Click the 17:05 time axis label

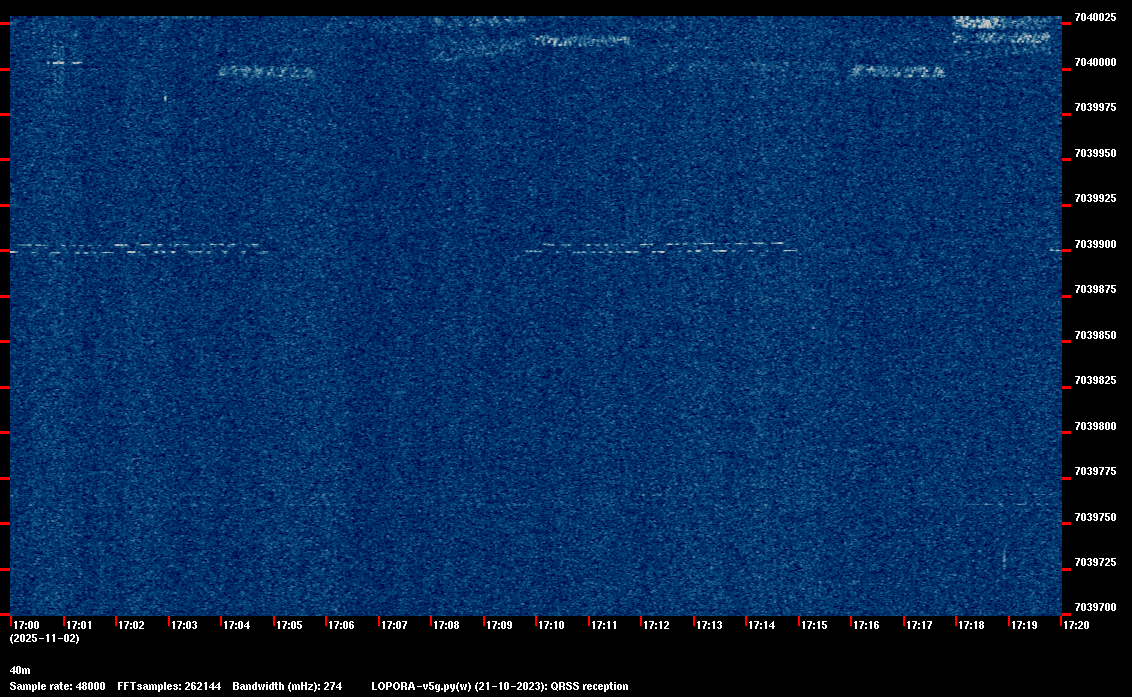[x=289, y=625]
